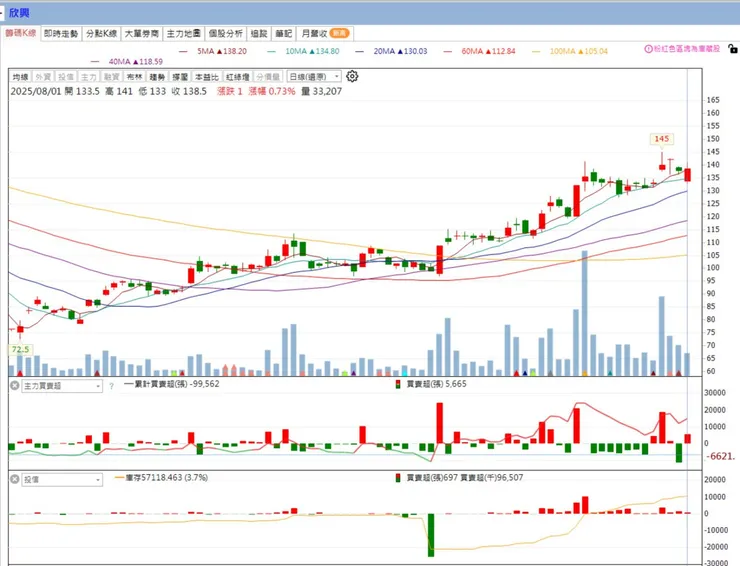Toggle the 分價量 overlay button
The width and height of the screenshot is (740, 566).
click(268, 76)
